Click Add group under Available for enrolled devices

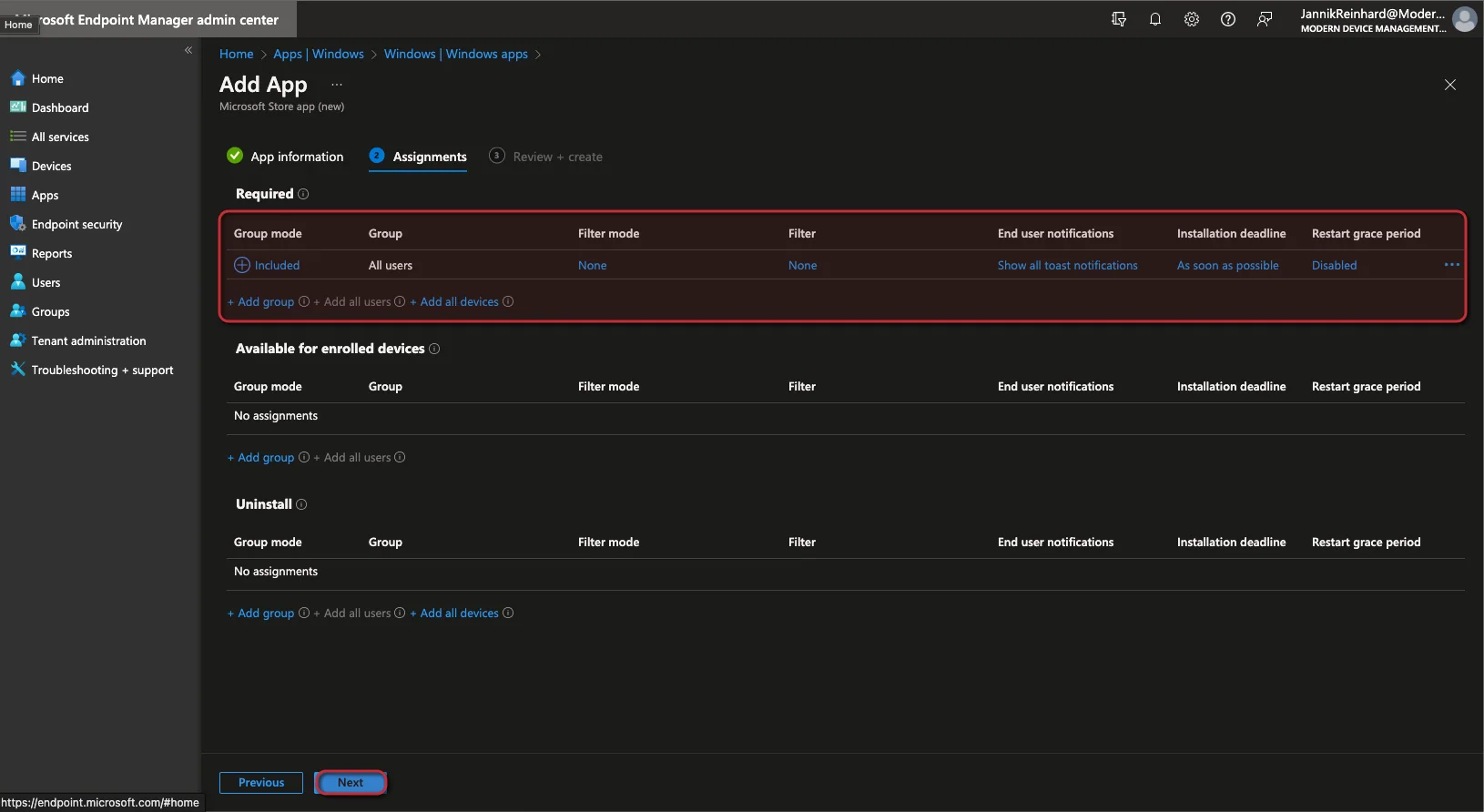[261, 457]
